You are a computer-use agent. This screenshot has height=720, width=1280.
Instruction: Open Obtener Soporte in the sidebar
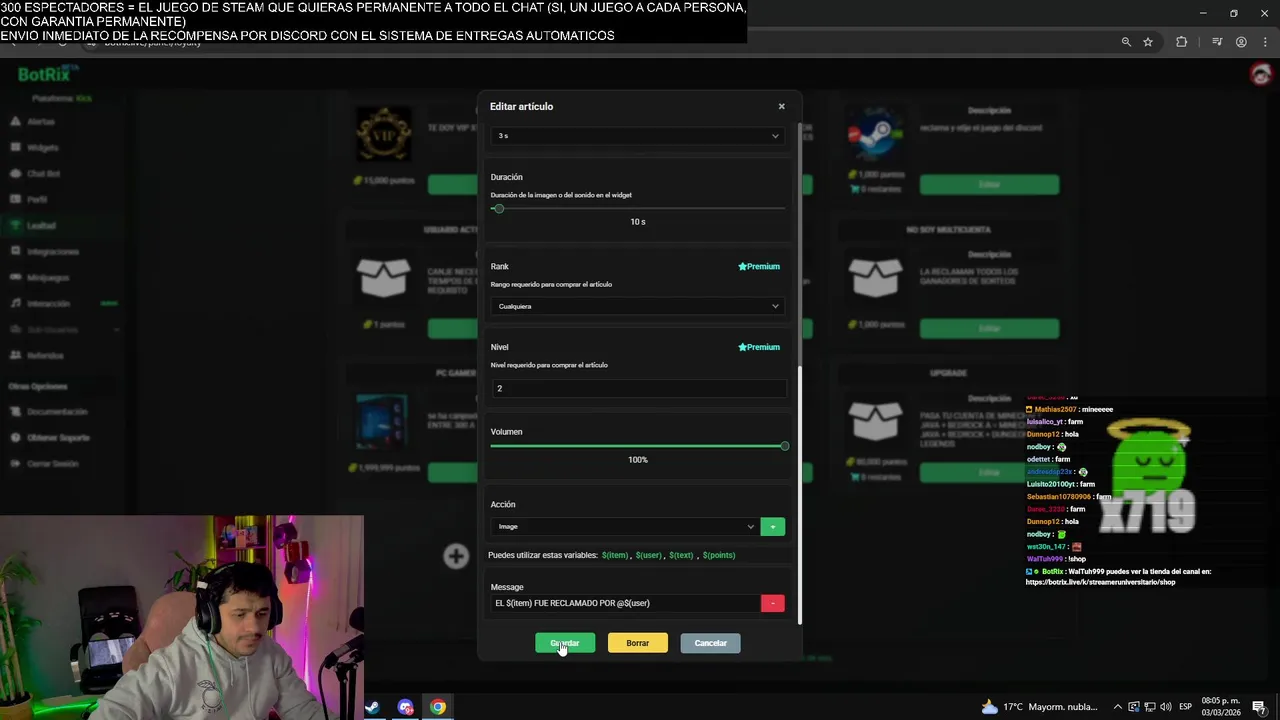(58, 438)
